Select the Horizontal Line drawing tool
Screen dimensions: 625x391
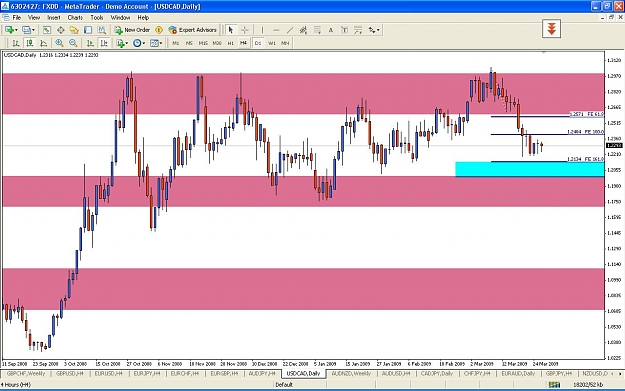276,30
